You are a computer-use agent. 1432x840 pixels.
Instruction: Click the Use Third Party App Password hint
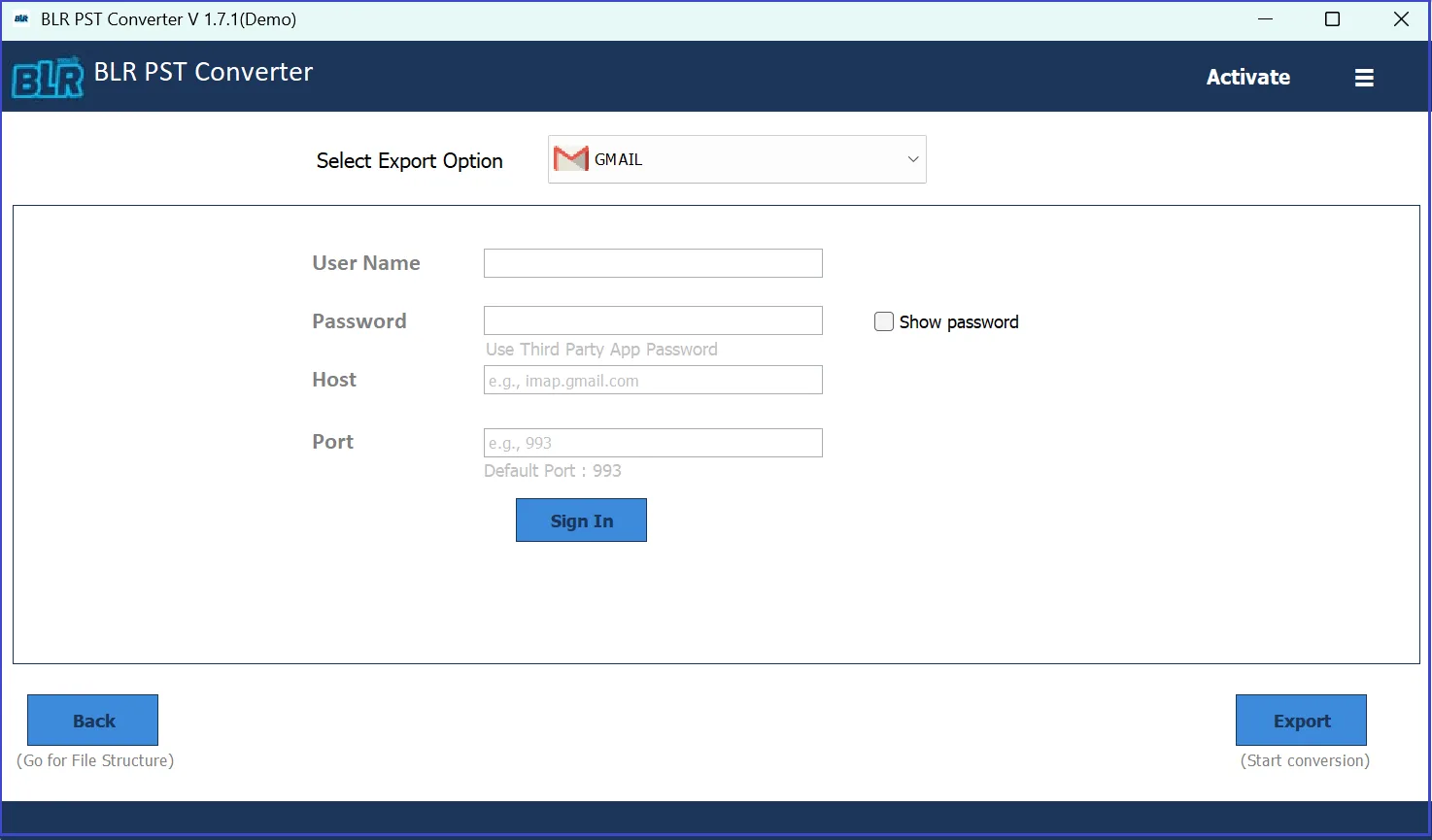point(600,349)
